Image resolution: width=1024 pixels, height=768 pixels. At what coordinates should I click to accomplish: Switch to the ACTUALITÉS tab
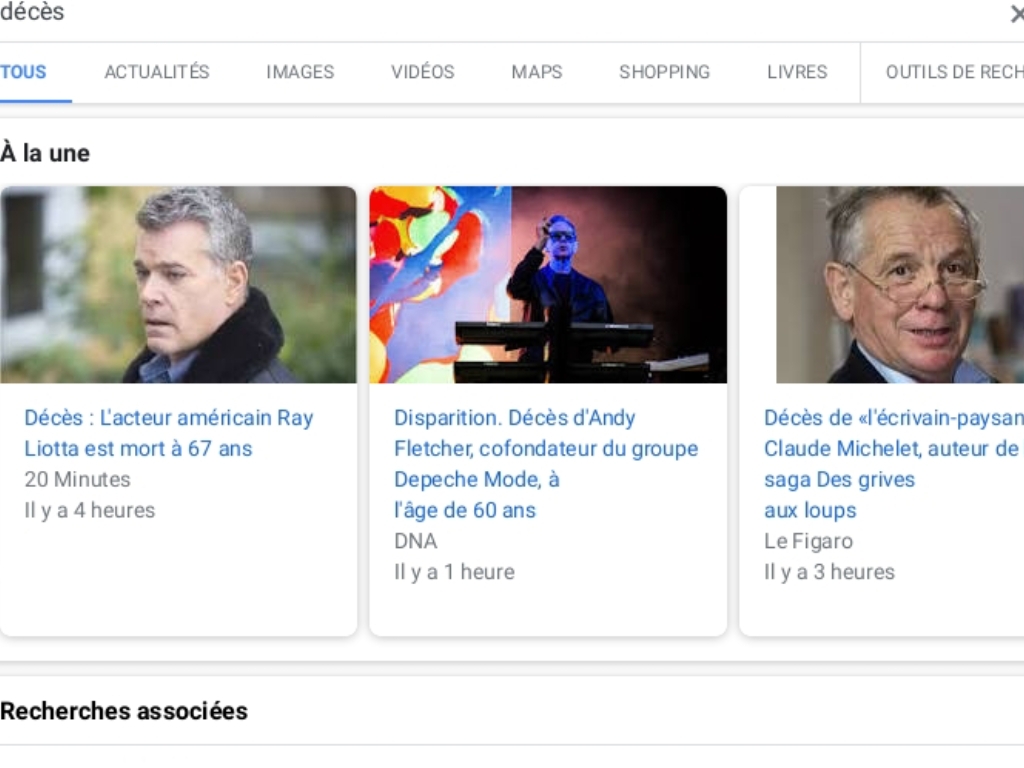(x=157, y=72)
